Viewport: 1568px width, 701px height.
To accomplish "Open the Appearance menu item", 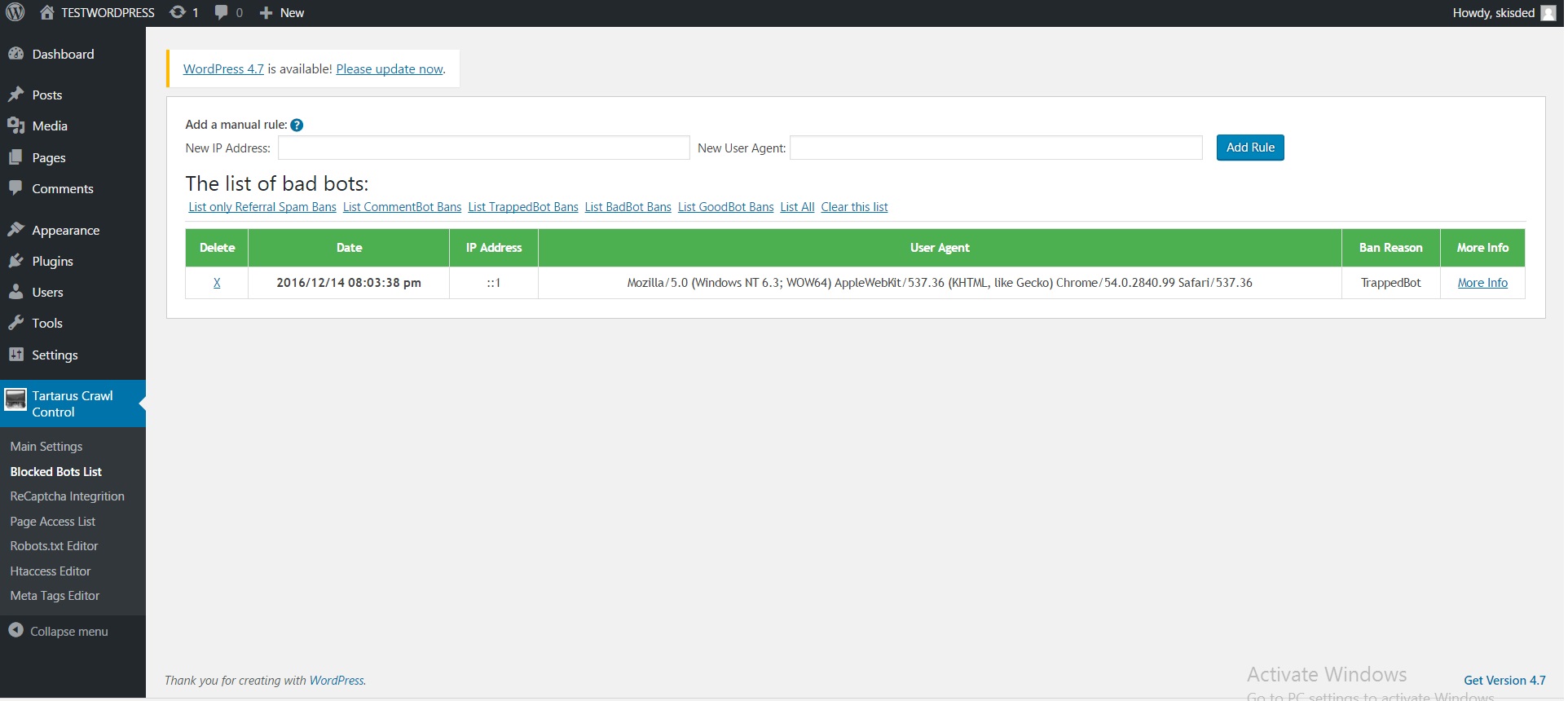I will point(66,230).
